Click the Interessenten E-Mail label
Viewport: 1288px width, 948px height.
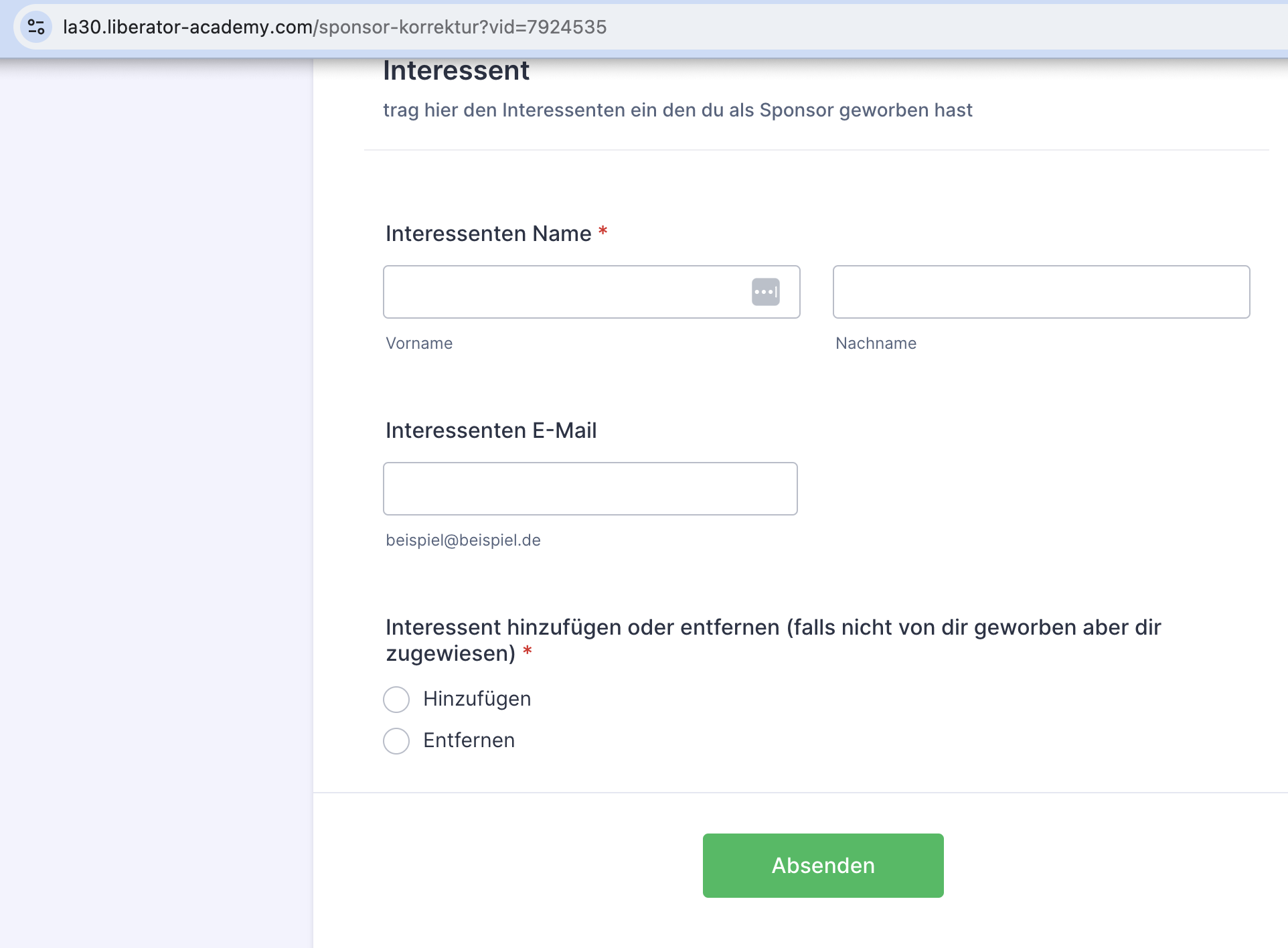(491, 430)
